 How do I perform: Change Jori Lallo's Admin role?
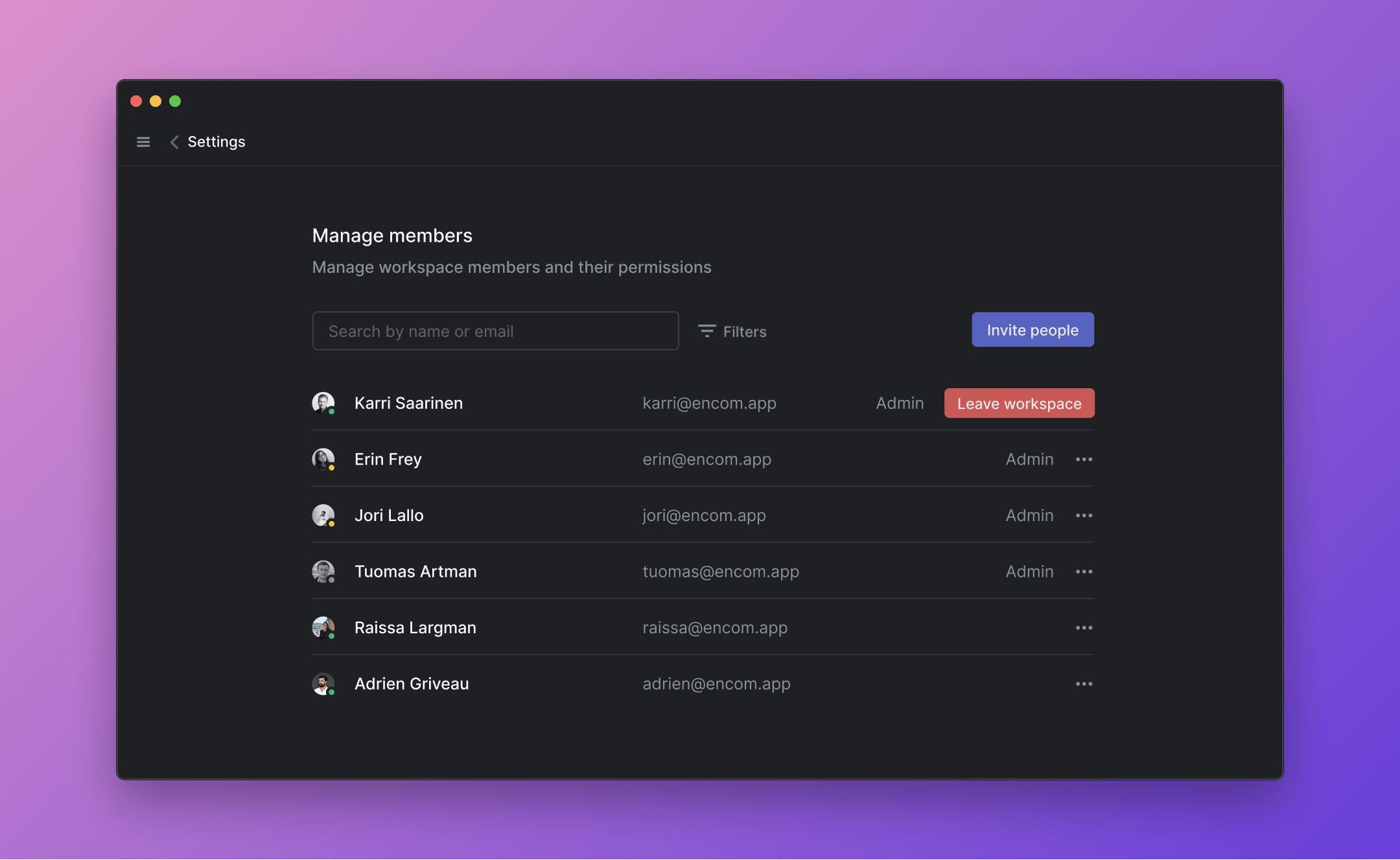[x=1029, y=516]
